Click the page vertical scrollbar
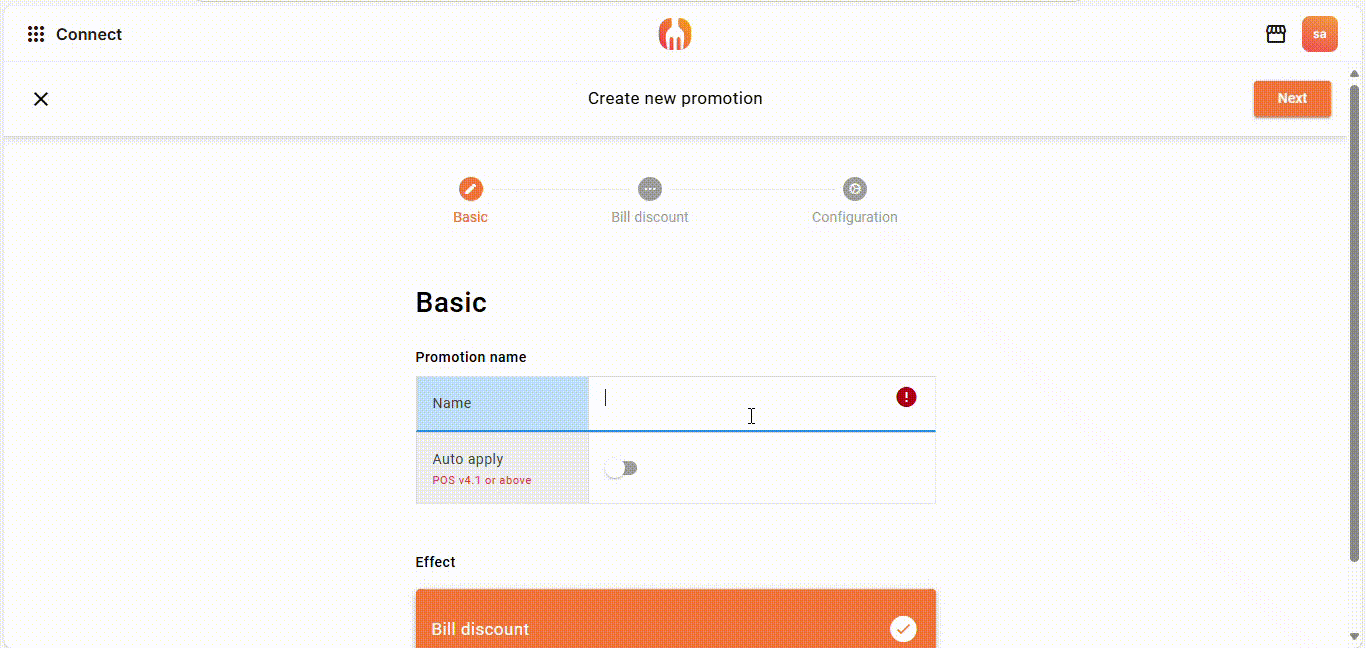The width and height of the screenshot is (1366, 648). pos(1355,320)
